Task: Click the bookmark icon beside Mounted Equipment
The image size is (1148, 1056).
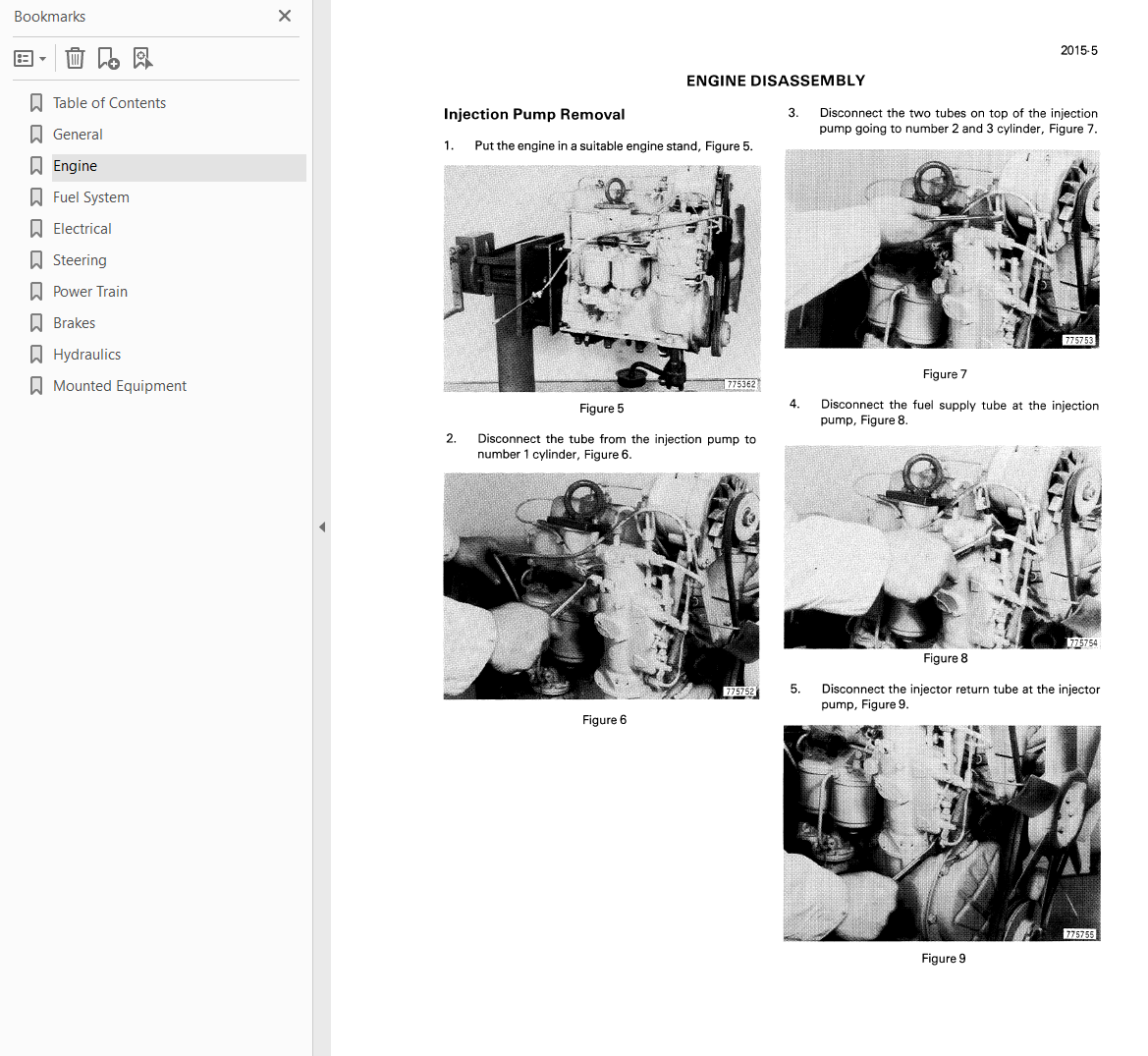Action: (x=36, y=387)
